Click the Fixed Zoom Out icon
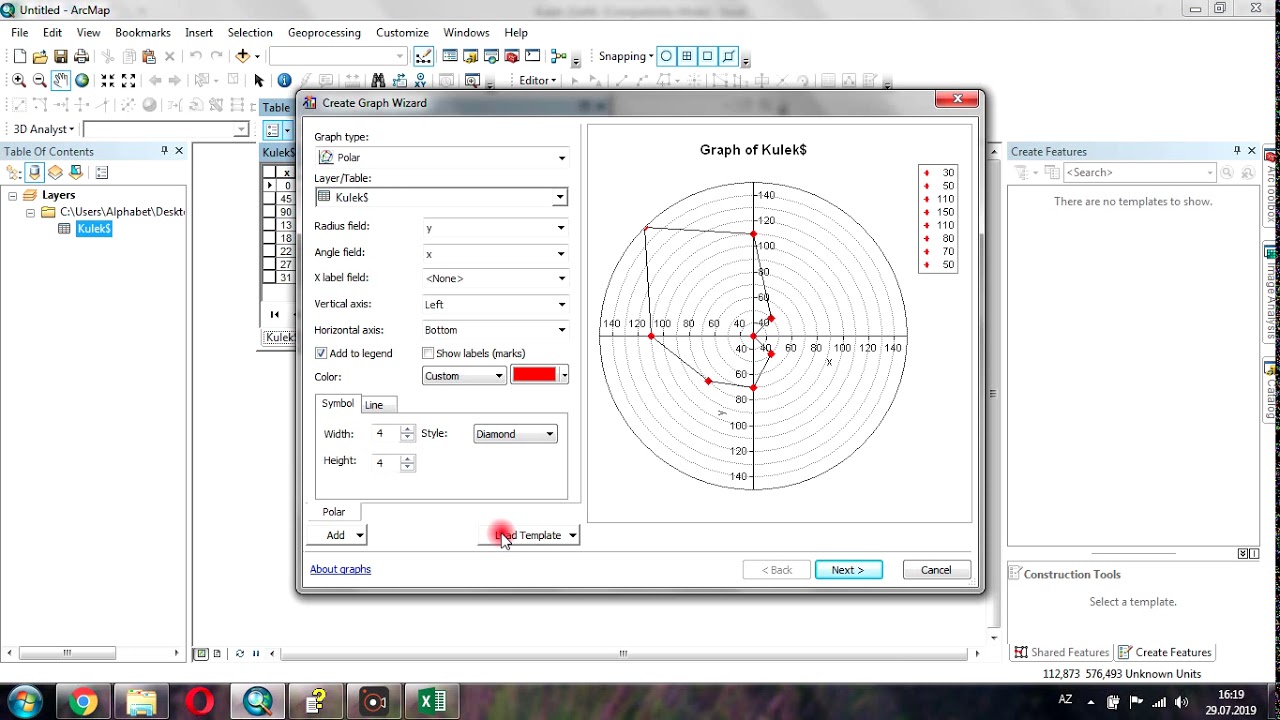The height and width of the screenshot is (720, 1280). pyautogui.click(x=128, y=80)
